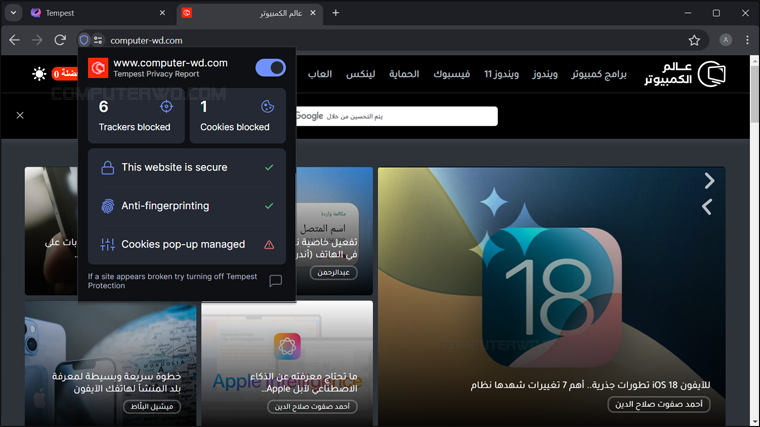Toggle Tempest protection switch off
The width and height of the screenshot is (760, 427).
point(270,68)
